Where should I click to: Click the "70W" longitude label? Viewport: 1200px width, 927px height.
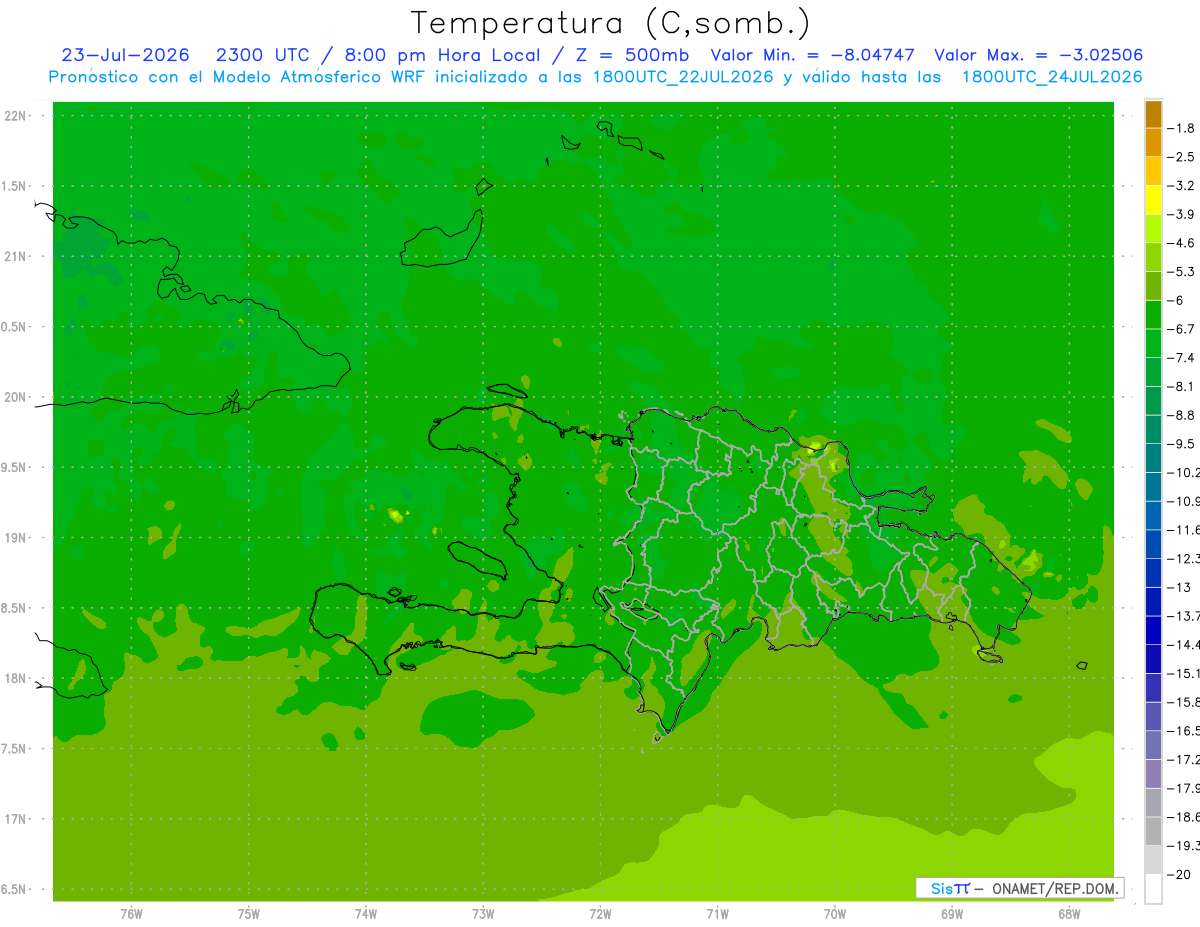point(835,914)
